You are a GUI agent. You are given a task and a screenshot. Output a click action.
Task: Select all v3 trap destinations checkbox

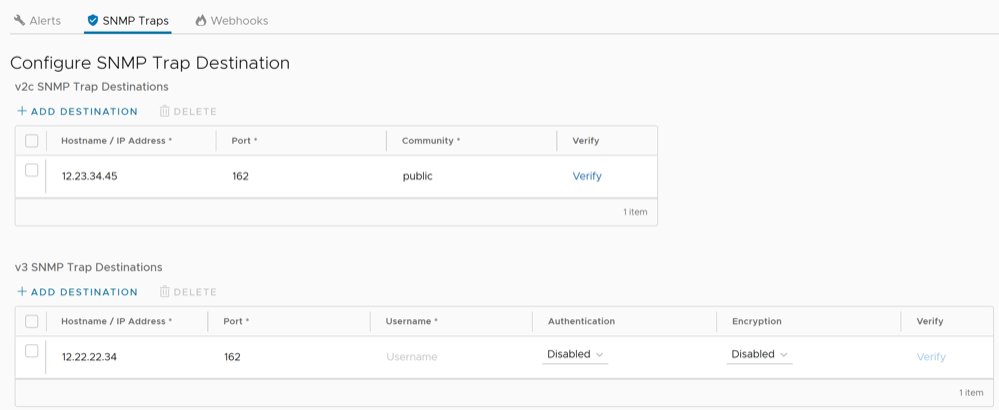[x=32, y=321]
